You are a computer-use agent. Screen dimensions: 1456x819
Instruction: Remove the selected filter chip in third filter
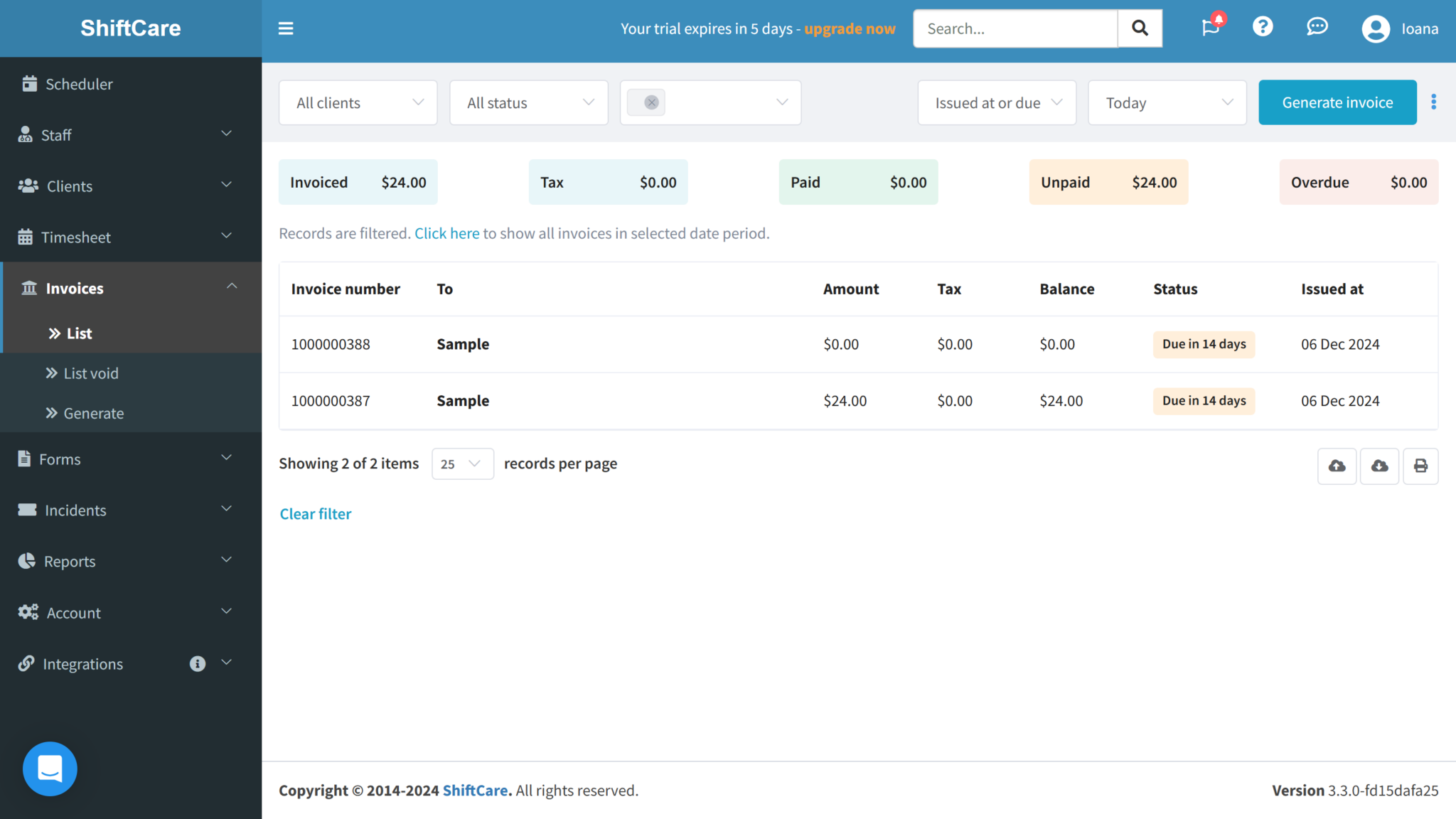tap(651, 102)
